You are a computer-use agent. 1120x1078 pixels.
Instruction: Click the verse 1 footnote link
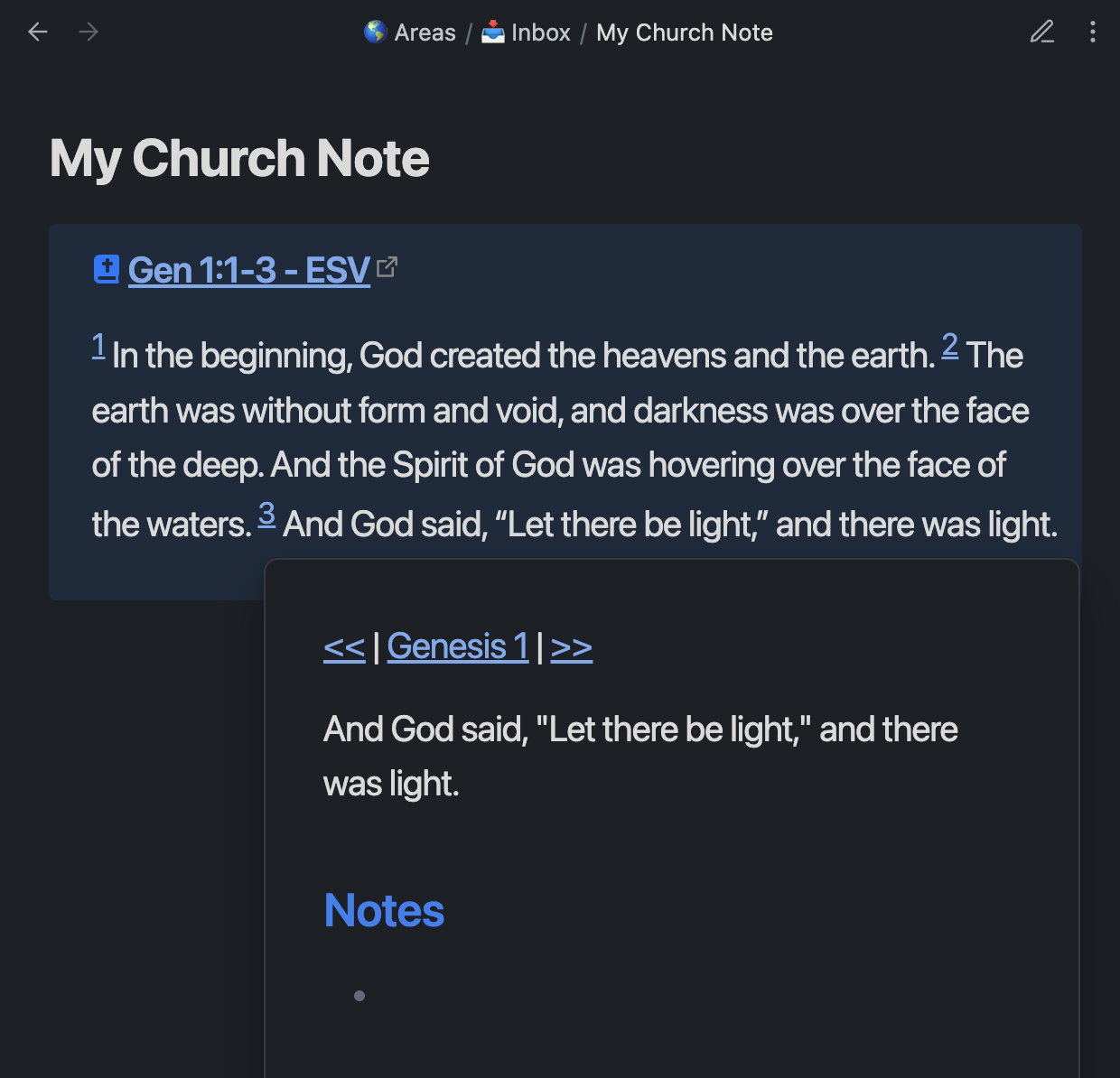[x=98, y=346]
